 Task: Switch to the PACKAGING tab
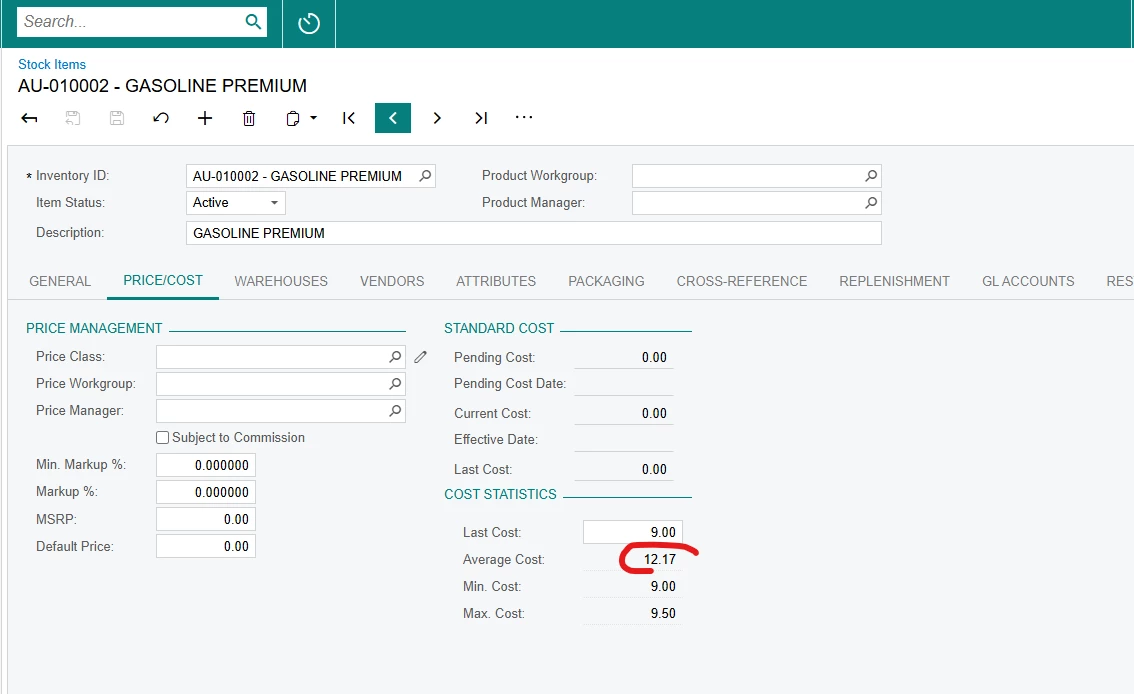606,281
